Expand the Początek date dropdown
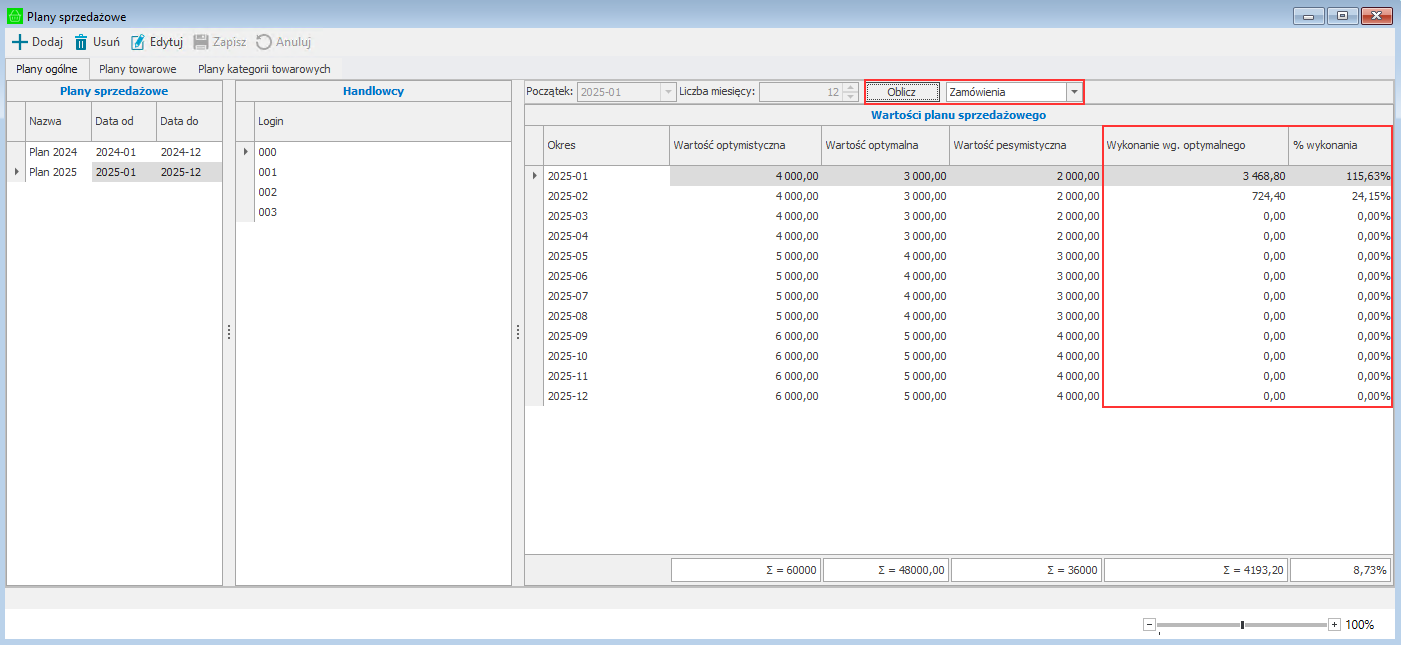The width and height of the screenshot is (1401, 645). (667, 92)
